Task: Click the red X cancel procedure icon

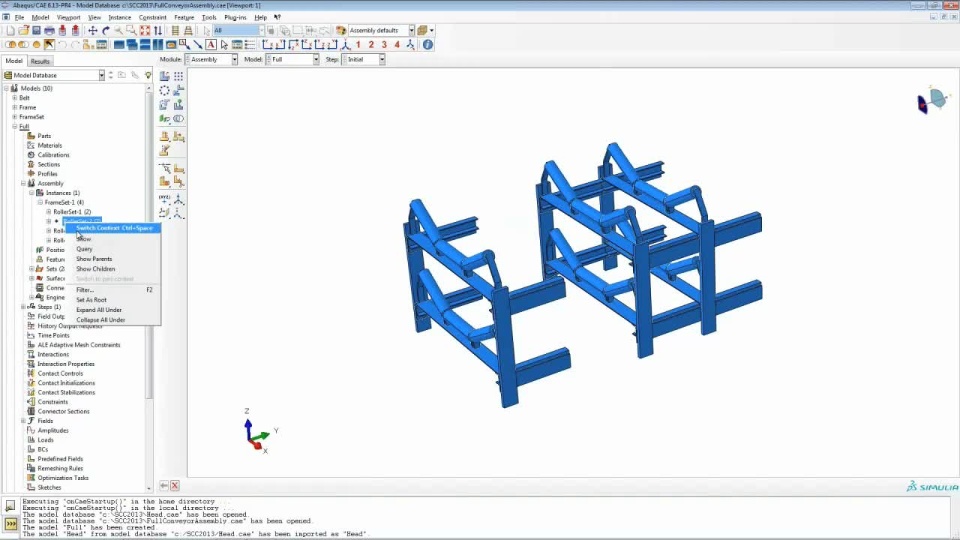Action: click(174, 486)
